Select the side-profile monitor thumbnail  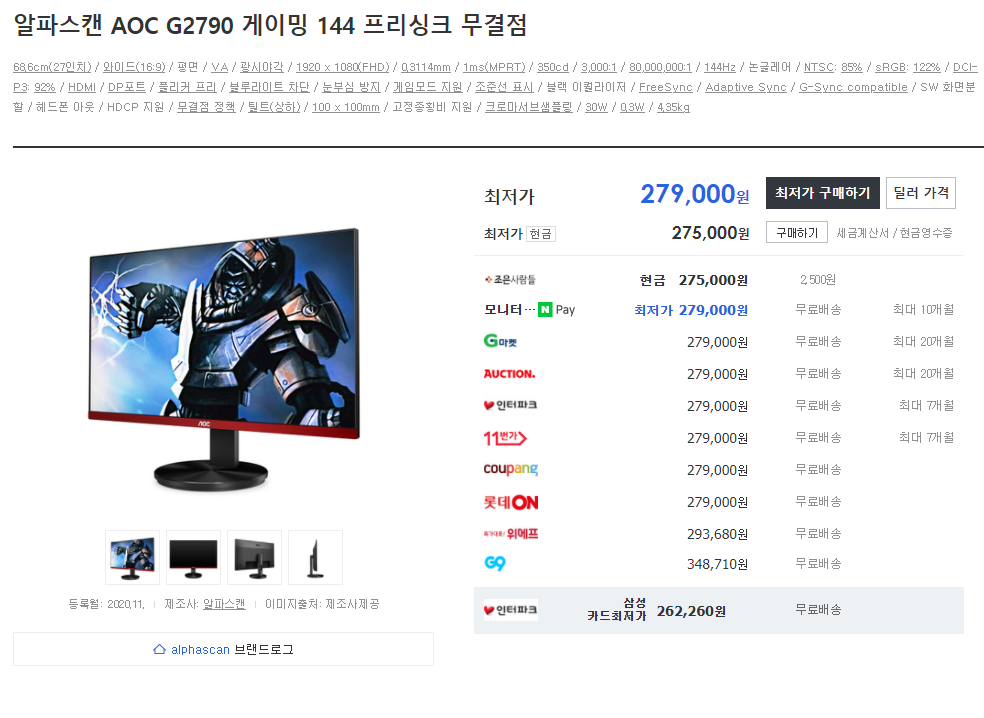click(x=315, y=557)
